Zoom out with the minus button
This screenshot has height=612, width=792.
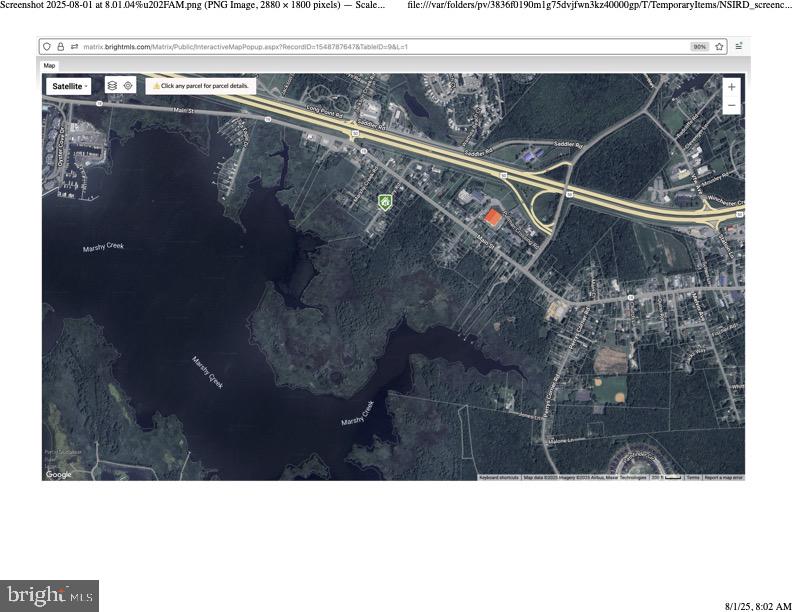point(731,105)
